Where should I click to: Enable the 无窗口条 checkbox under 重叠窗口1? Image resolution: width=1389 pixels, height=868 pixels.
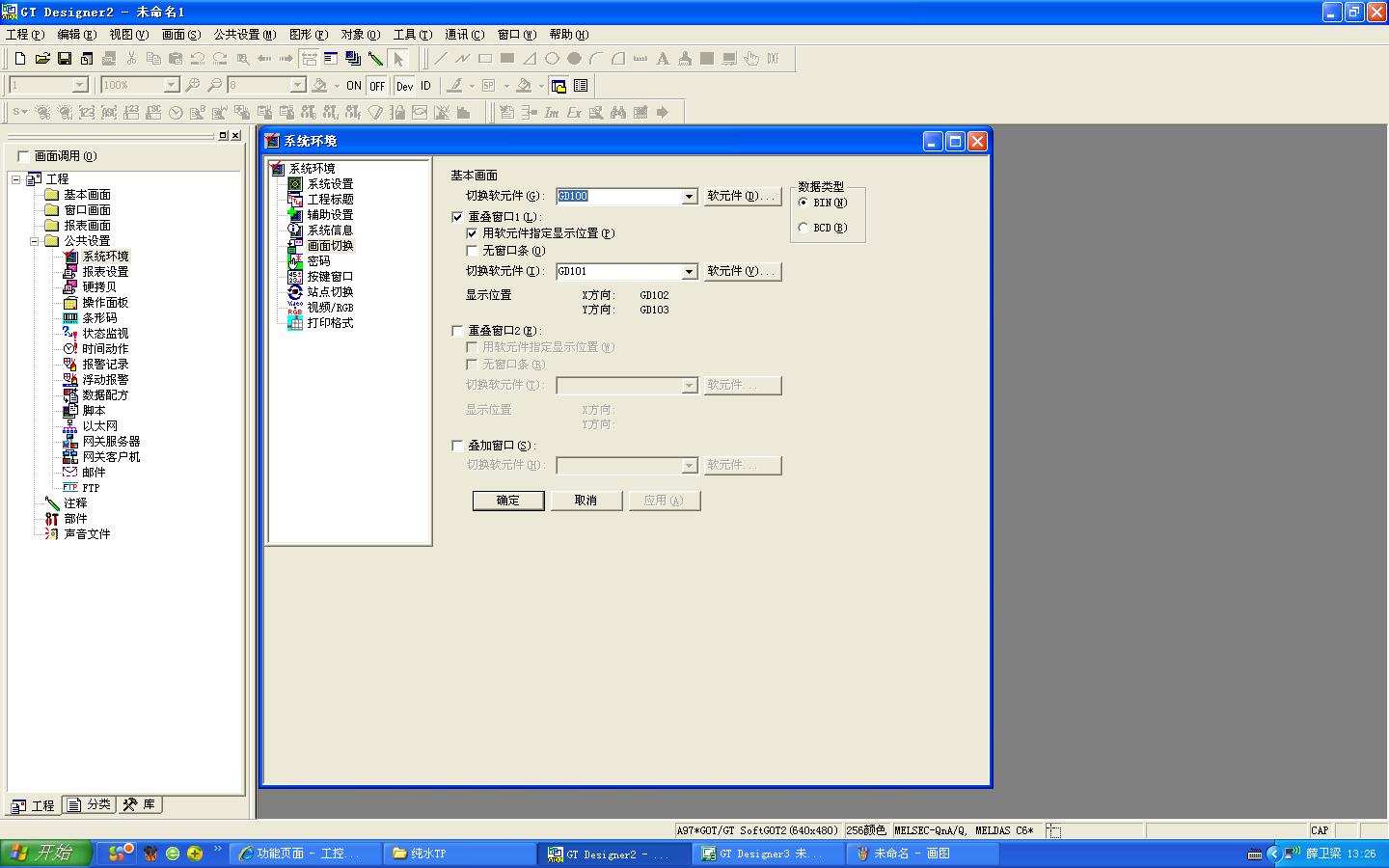tap(472, 251)
